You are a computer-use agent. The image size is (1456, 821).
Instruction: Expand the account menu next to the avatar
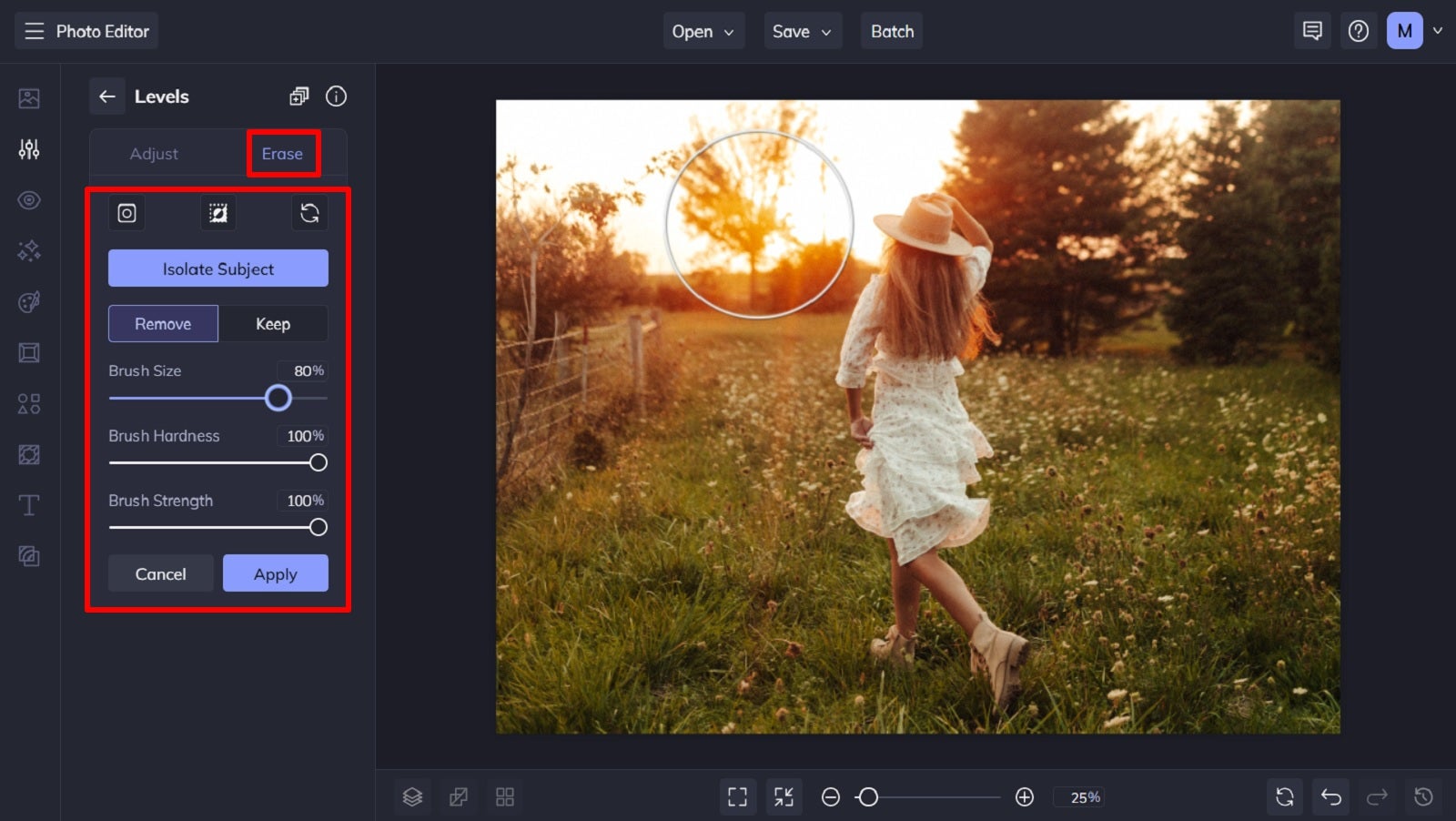coord(1438,30)
